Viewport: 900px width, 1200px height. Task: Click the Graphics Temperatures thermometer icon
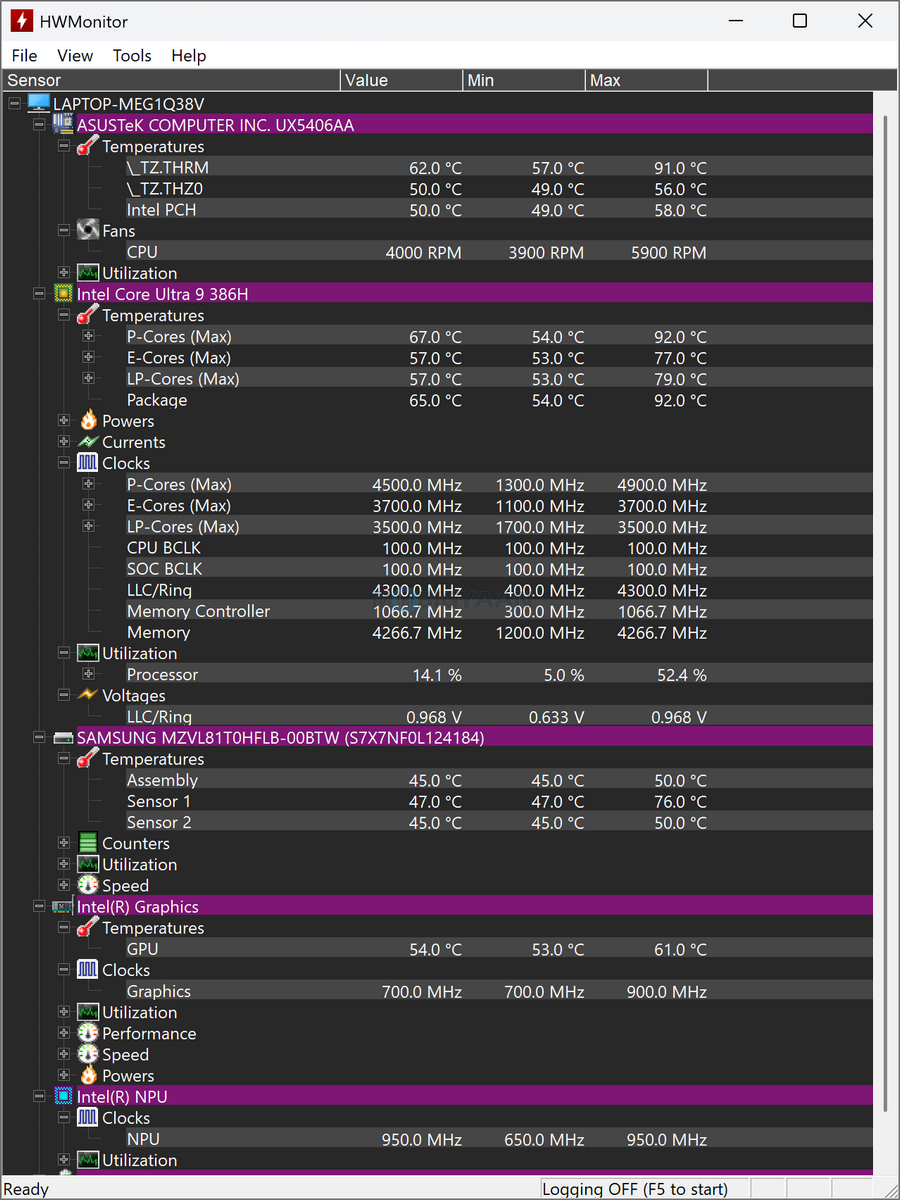[88, 928]
